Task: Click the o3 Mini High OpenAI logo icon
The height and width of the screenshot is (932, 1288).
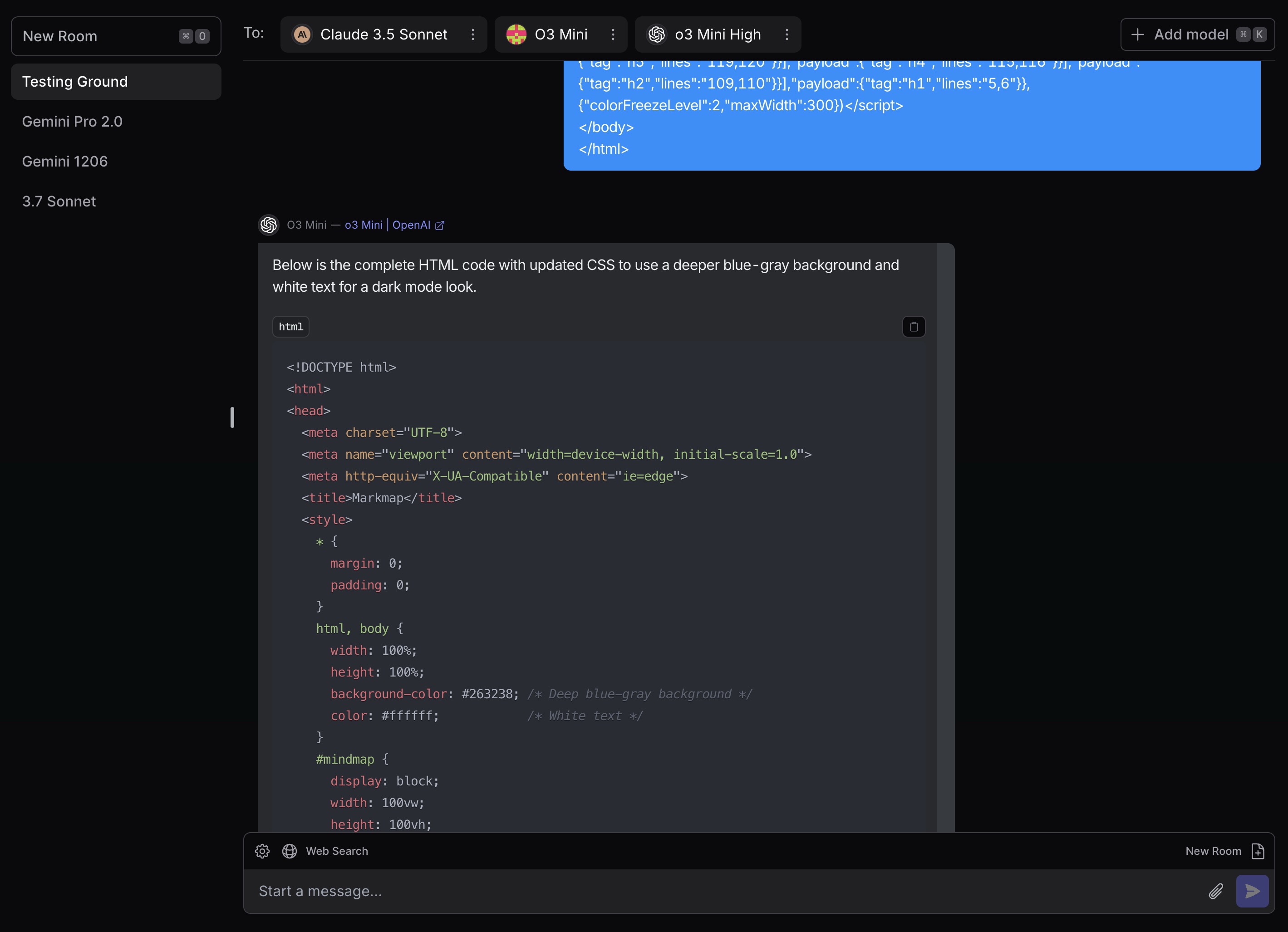Action: pos(657,34)
